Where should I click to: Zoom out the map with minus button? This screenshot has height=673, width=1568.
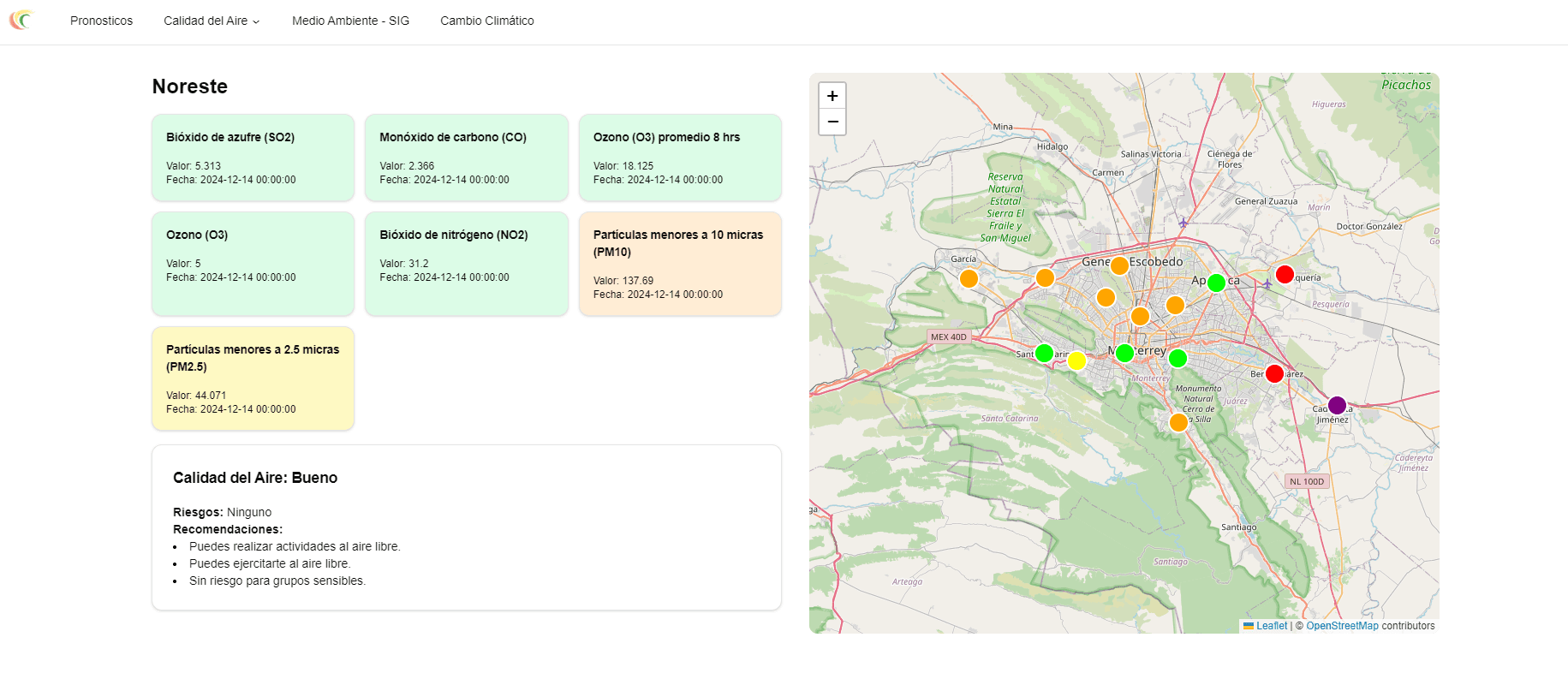click(x=832, y=122)
